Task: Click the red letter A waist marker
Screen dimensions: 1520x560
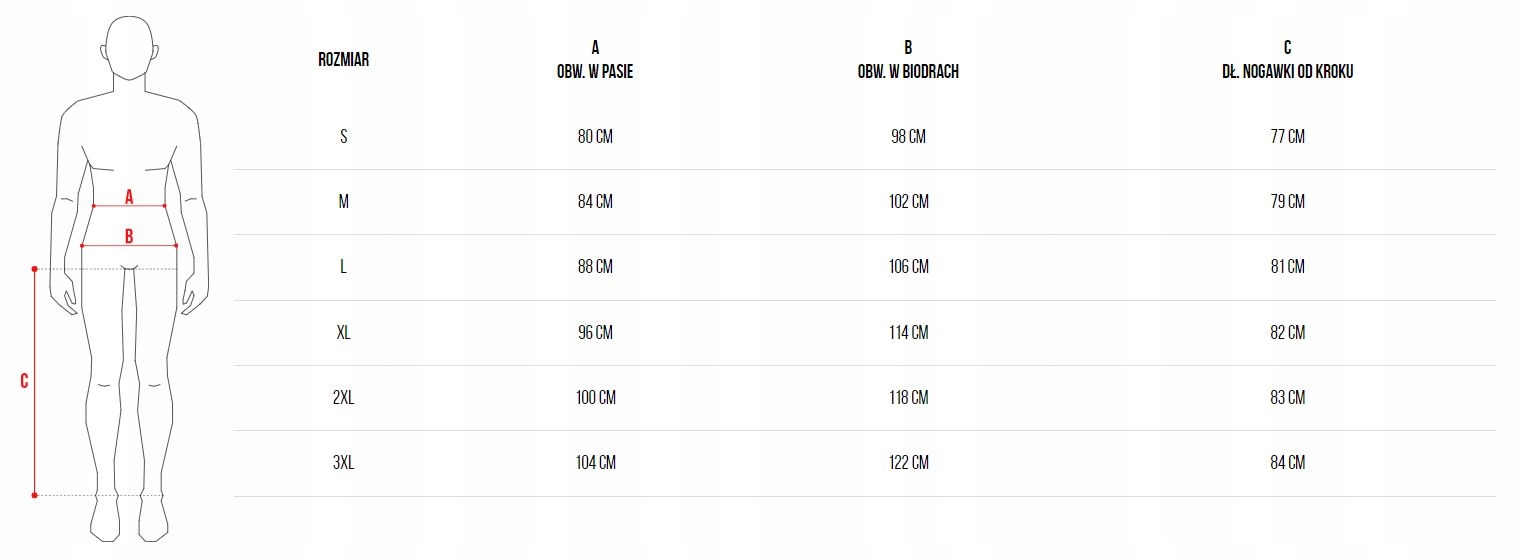Action: coord(129,197)
